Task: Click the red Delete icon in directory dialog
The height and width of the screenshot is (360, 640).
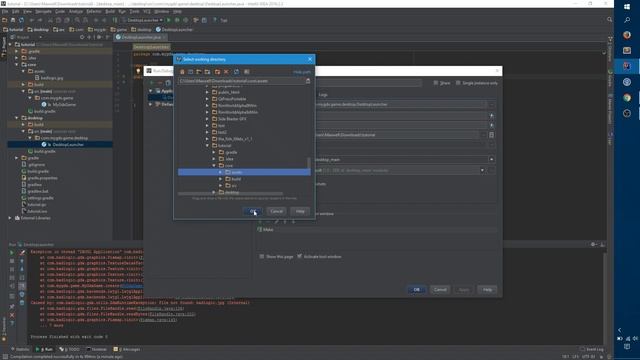Action: [x=226, y=72]
